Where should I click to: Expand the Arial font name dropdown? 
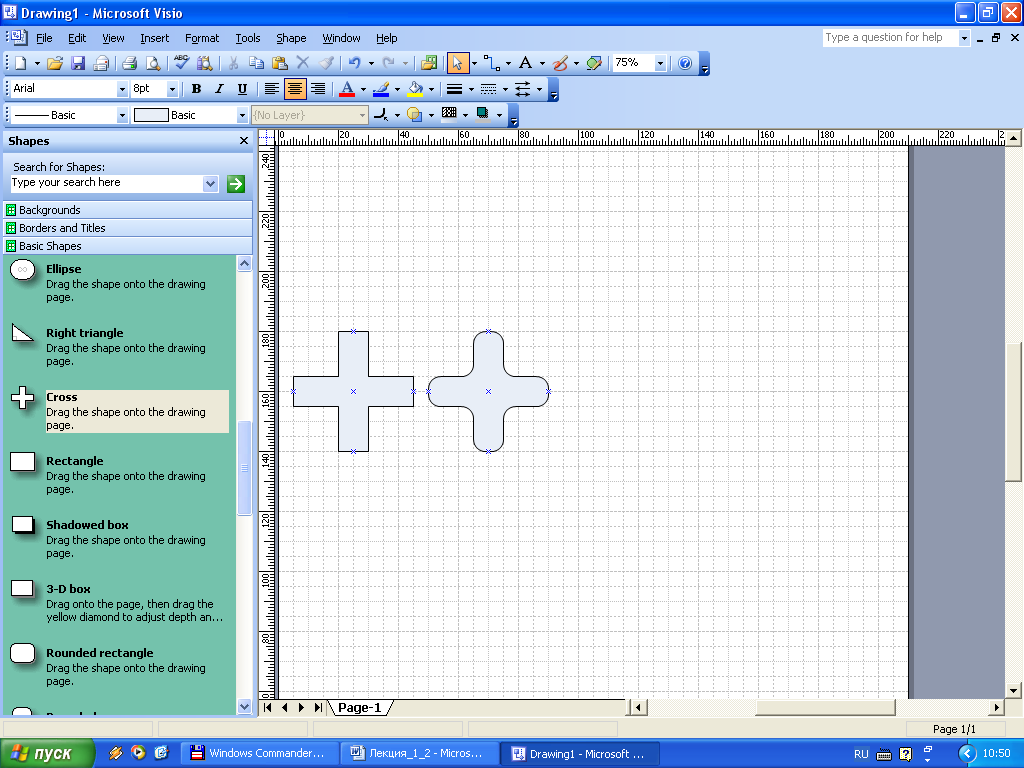[122, 89]
